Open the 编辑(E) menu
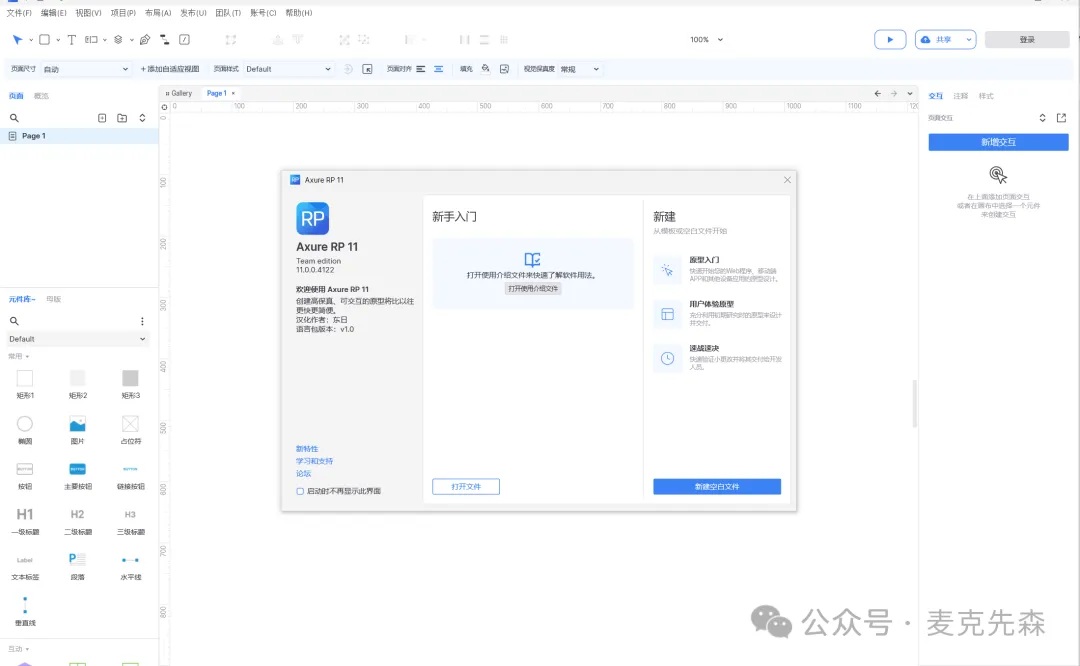The width and height of the screenshot is (1080, 666). pyautogui.click(x=54, y=13)
